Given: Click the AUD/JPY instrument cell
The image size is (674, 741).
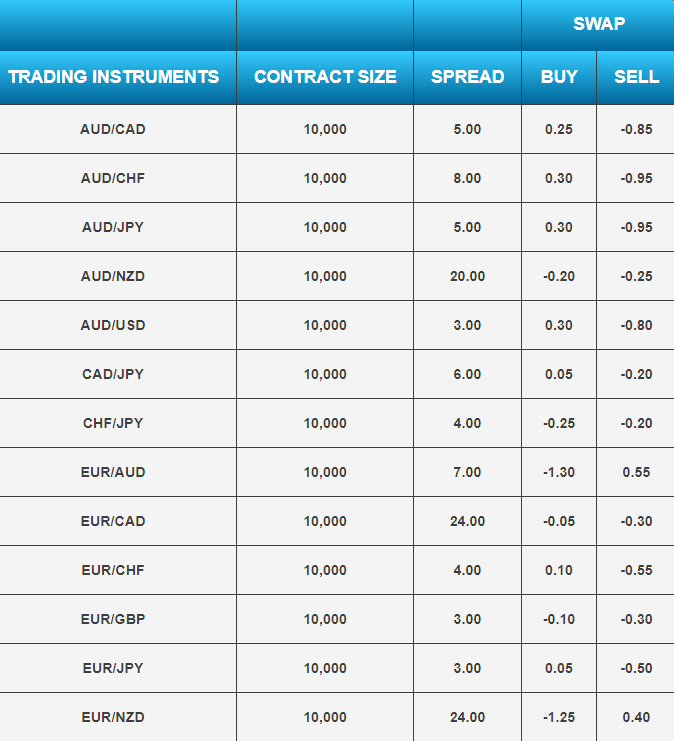Looking at the screenshot, I should 113,227.
